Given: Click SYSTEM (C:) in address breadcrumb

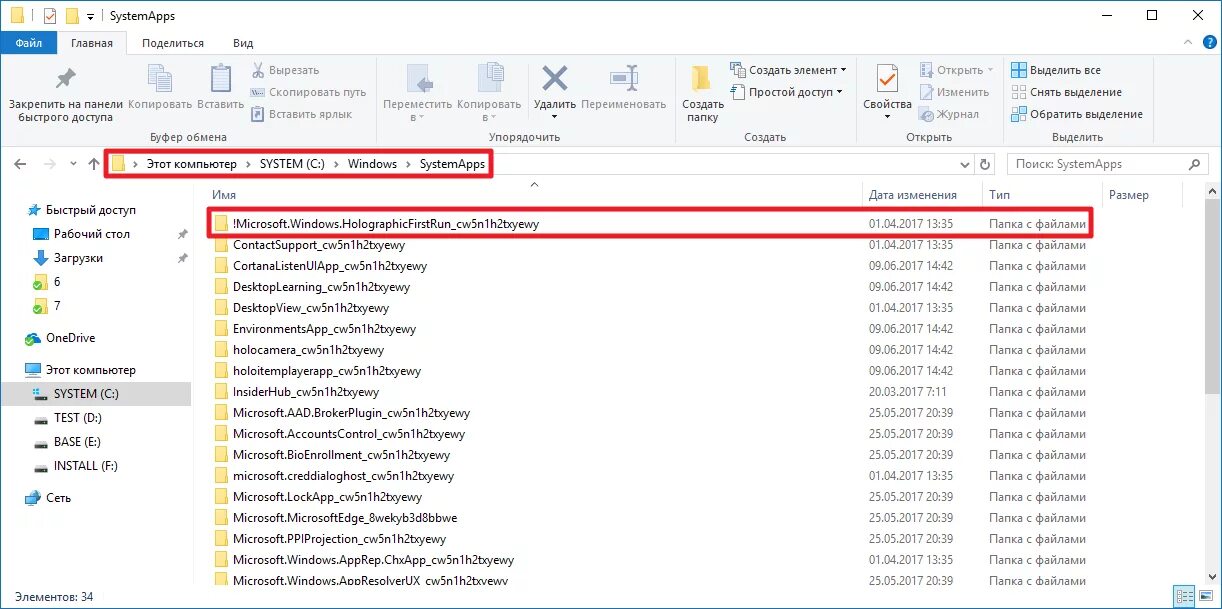Looking at the screenshot, I should pos(292,164).
